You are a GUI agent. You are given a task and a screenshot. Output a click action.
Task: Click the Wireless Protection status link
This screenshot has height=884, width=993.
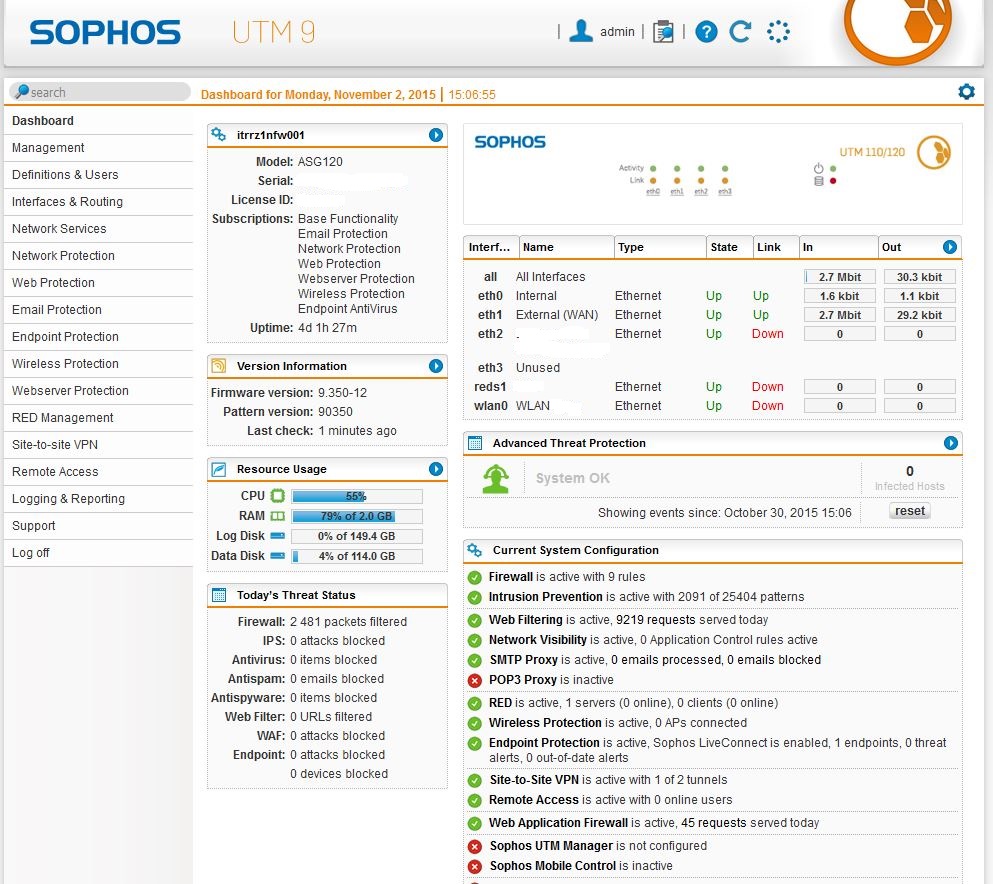[545, 723]
